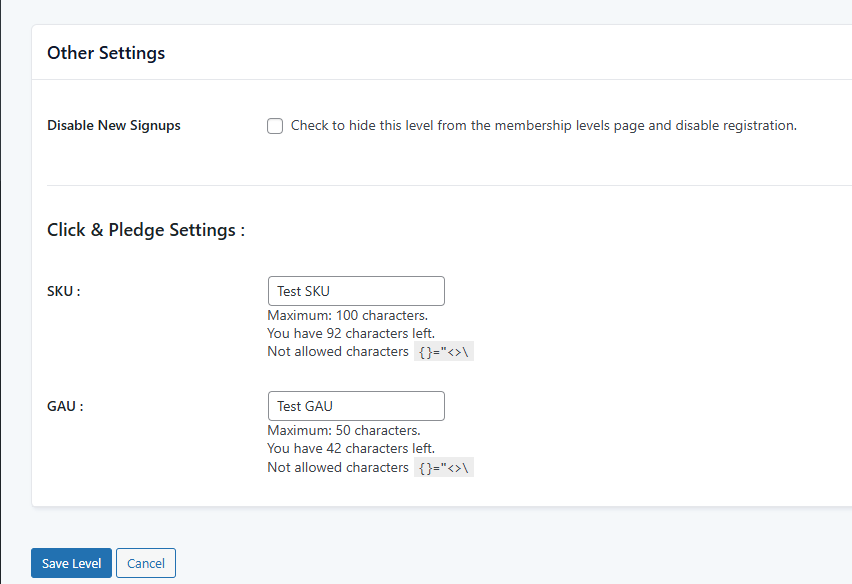Click the 'You have 42 characters left.' counter
Viewport: 852px width, 584px height.
point(351,448)
